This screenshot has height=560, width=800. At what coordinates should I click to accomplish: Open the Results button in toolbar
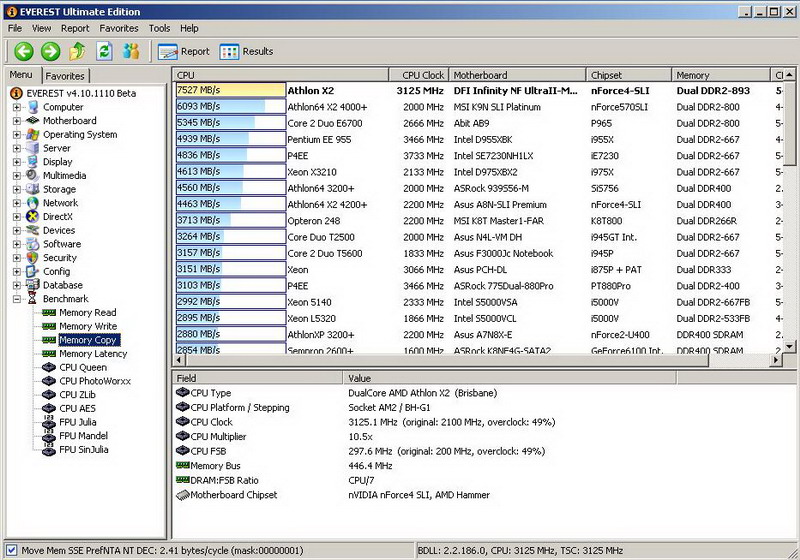(246, 51)
